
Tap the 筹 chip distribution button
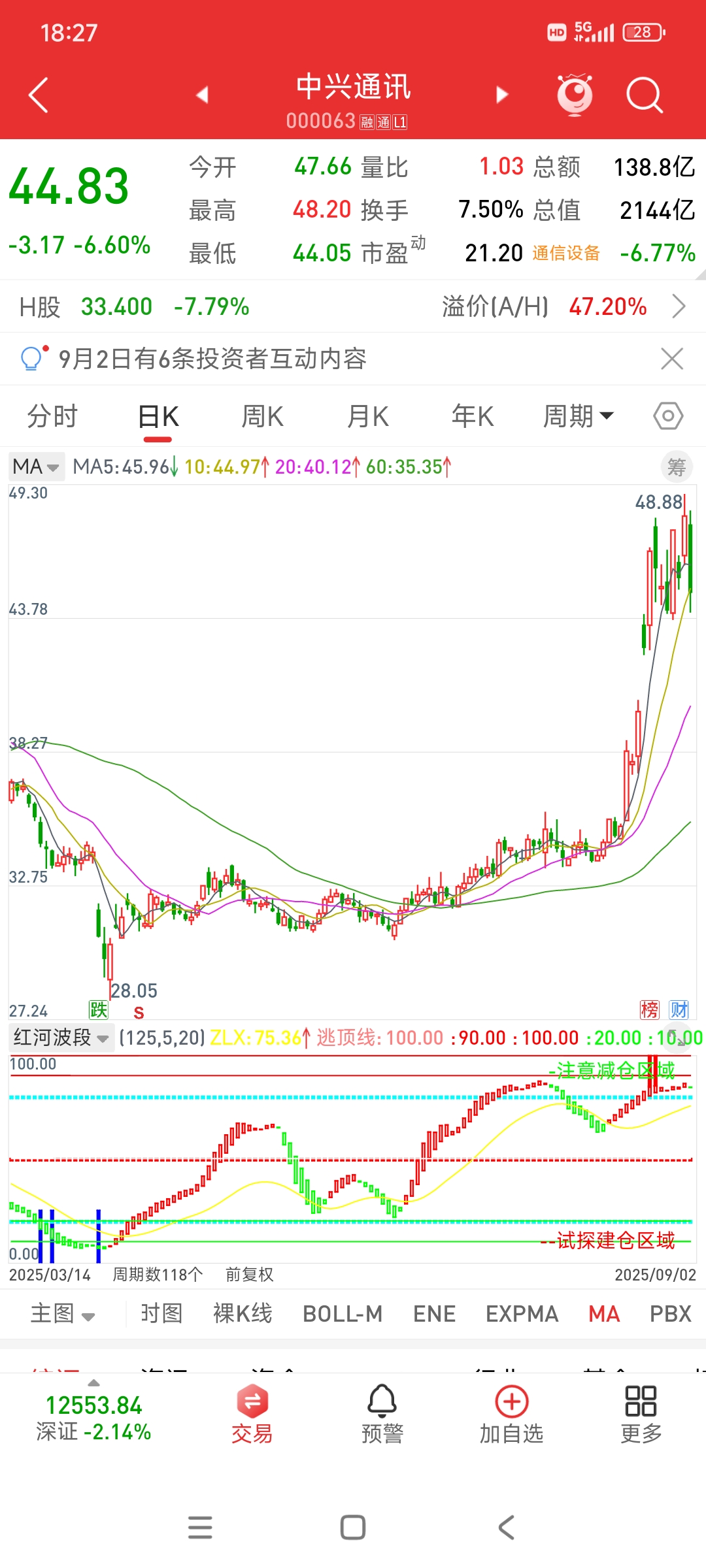point(677,467)
